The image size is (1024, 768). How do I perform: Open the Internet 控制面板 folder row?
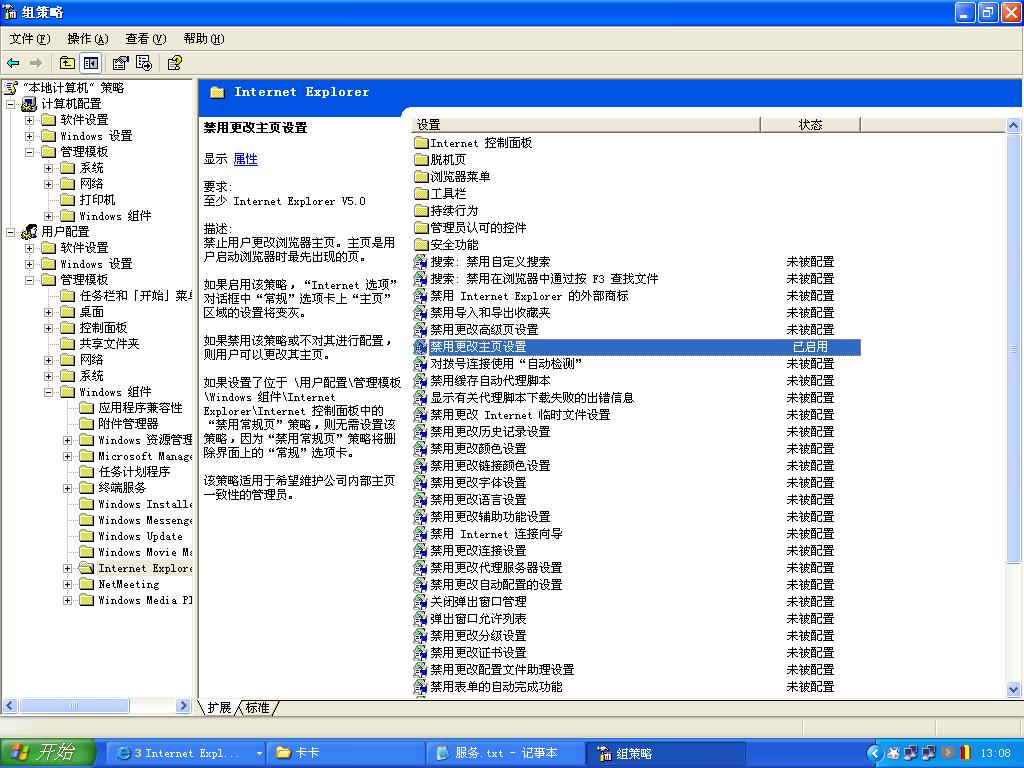481,142
